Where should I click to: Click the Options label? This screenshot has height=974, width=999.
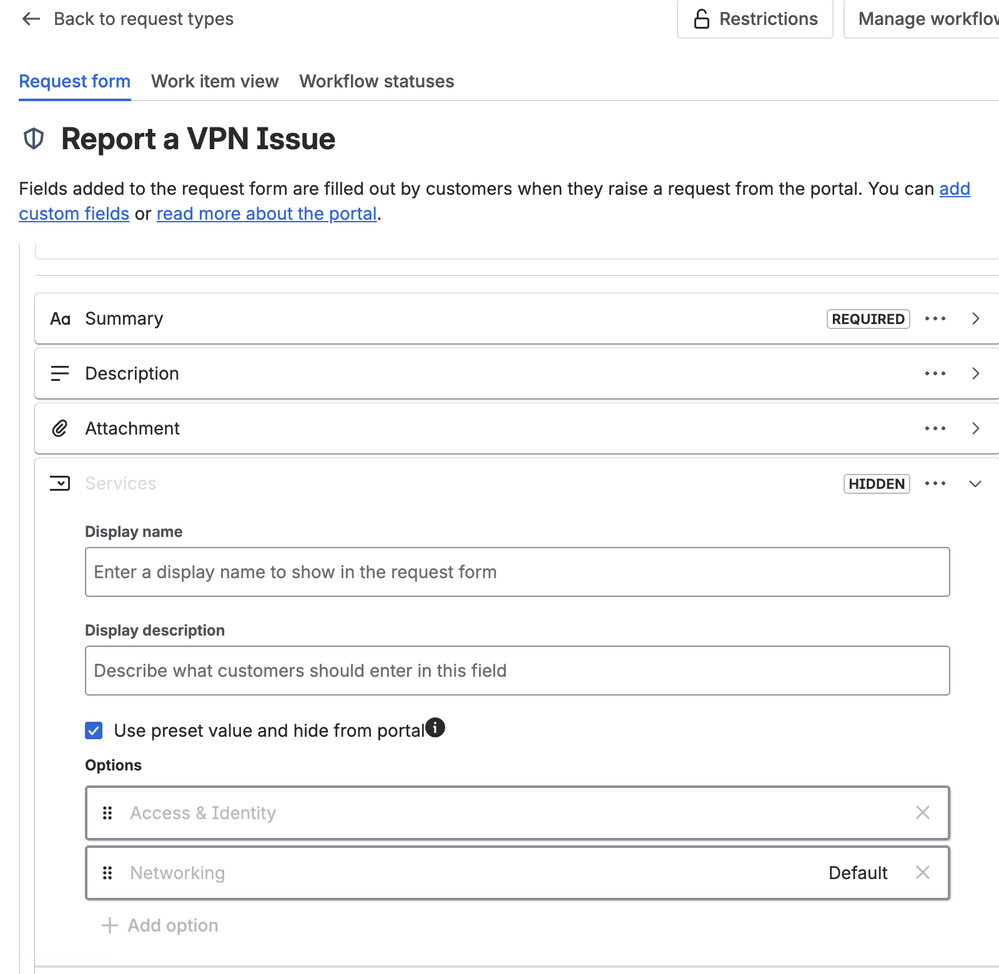(113, 765)
